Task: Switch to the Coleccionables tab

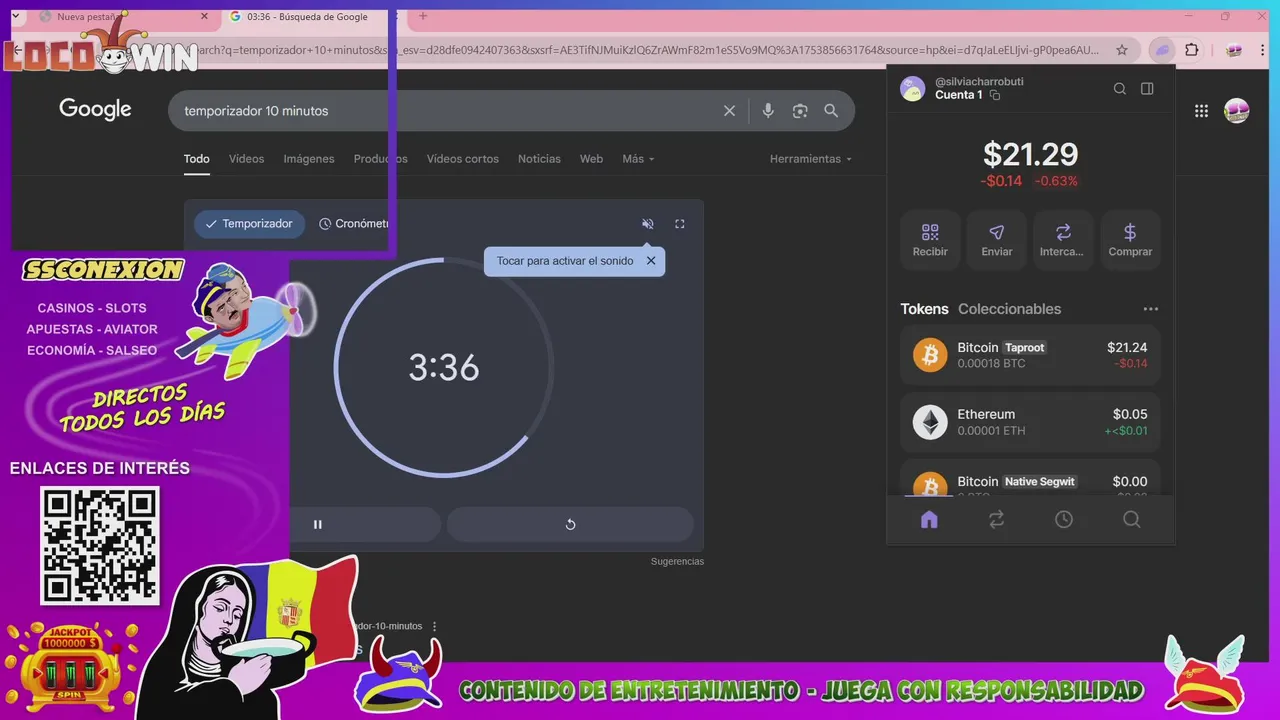Action: click(1009, 309)
